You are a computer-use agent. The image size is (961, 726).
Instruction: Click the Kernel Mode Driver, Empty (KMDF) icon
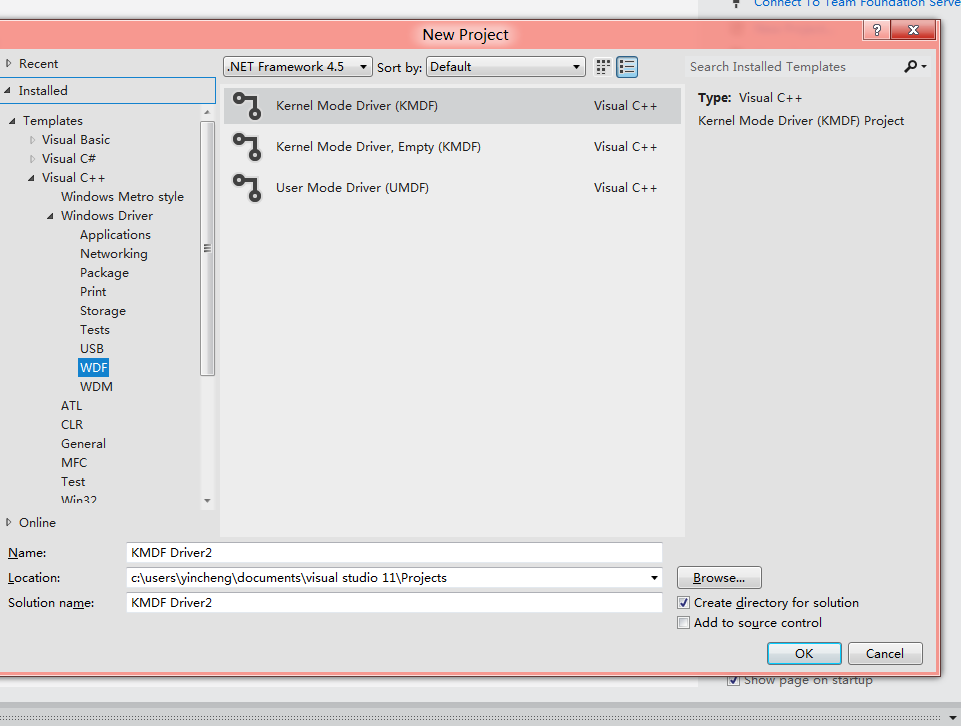pyautogui.click(x=248, y=146)
